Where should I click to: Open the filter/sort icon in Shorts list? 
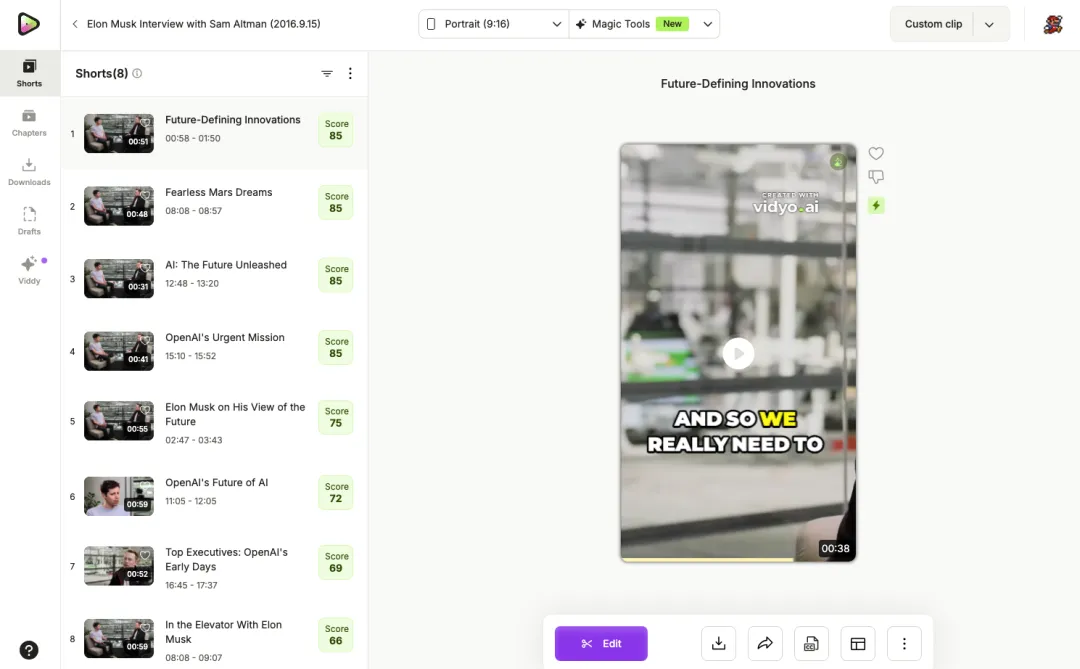click(x=327, y=74)
